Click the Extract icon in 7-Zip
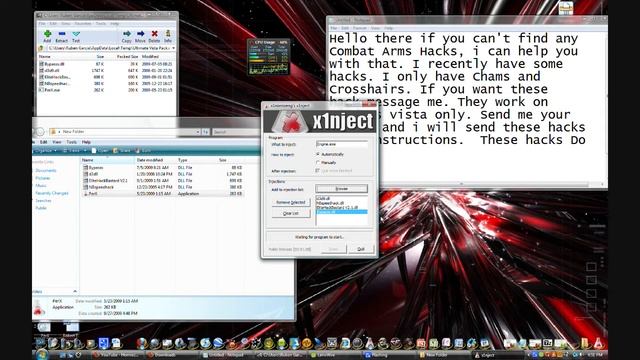The width and height of the screenshot is (640, 360). pos(62,34)
